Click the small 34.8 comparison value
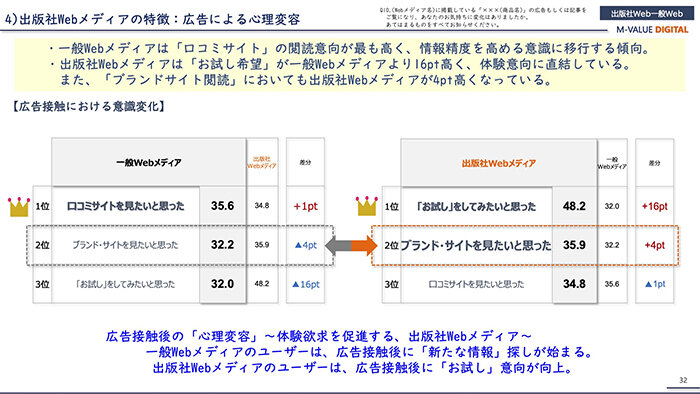Screen dimensions: 700x394 [262, 206]
